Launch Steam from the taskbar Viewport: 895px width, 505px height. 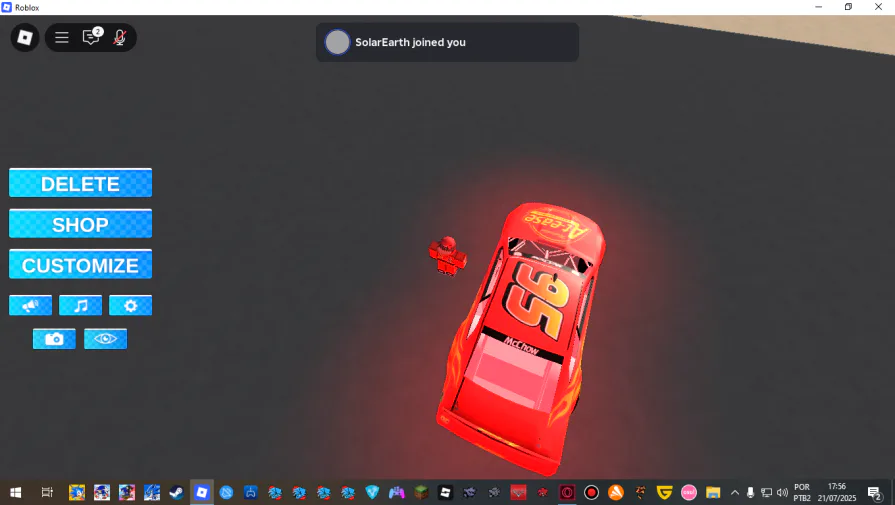[x=176, y=492]
